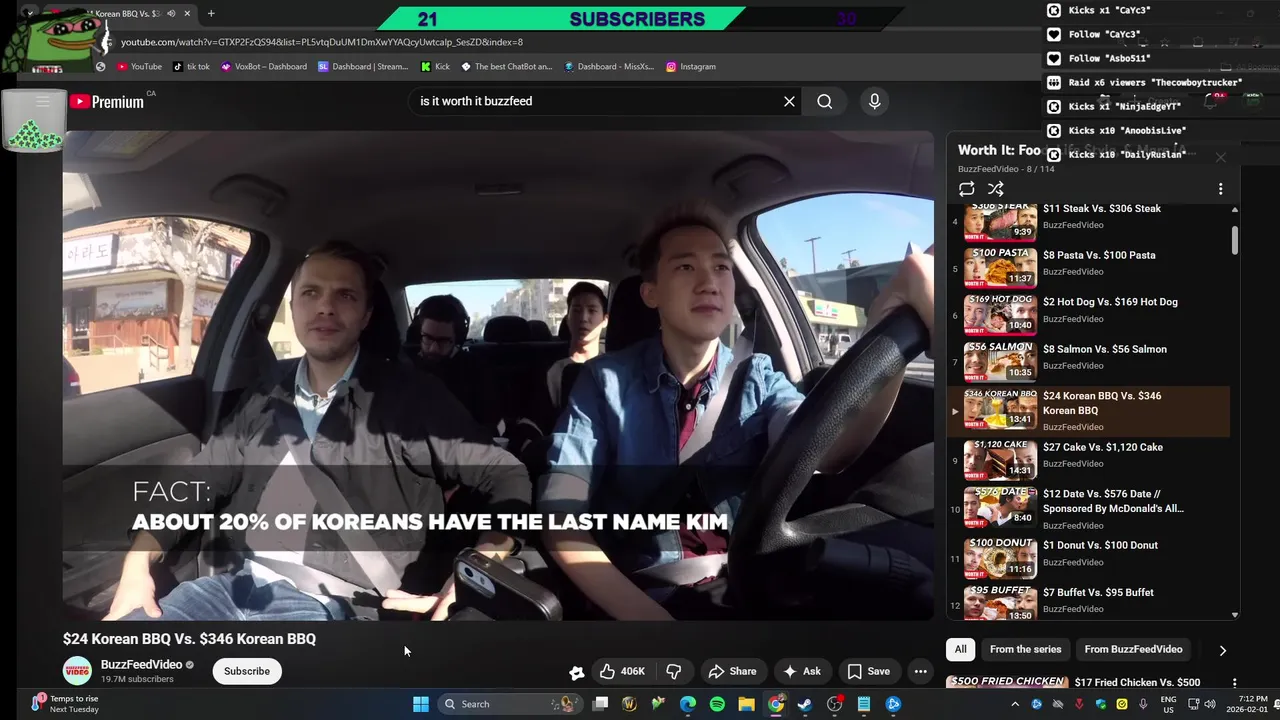The image size is (1280, 720).
Task: Select From BuzzFeedVideo chip
Action: tap(1133, 649)
